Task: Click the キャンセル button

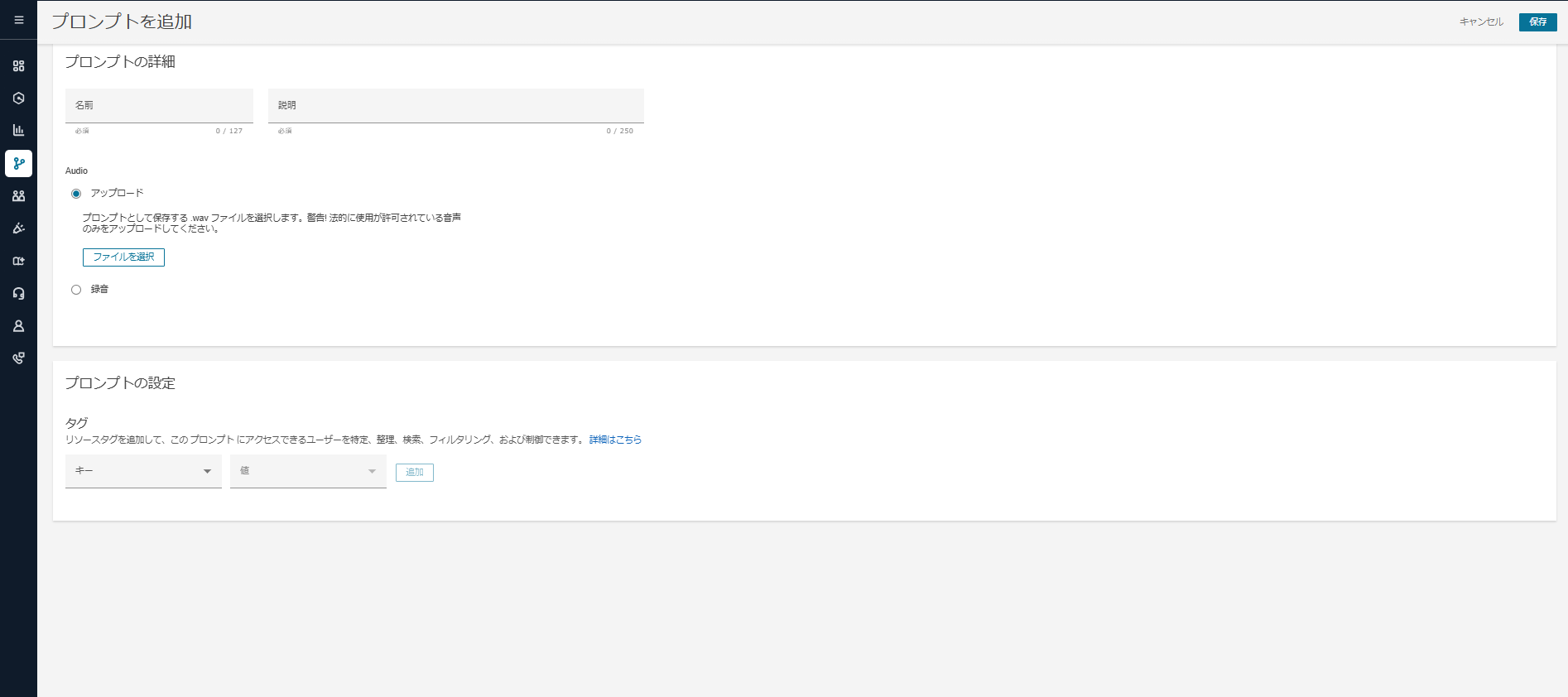Action: click(1481, 22)
